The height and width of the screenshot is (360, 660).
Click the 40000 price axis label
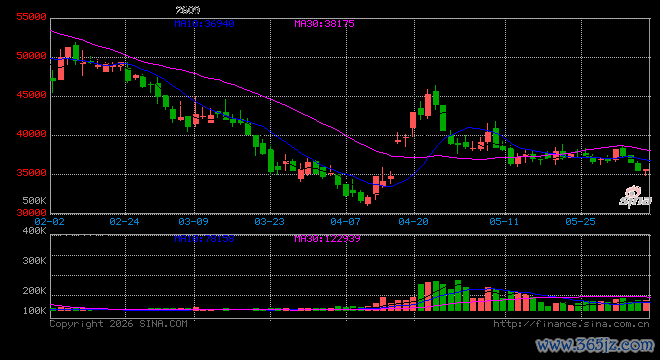coord(31,134)
